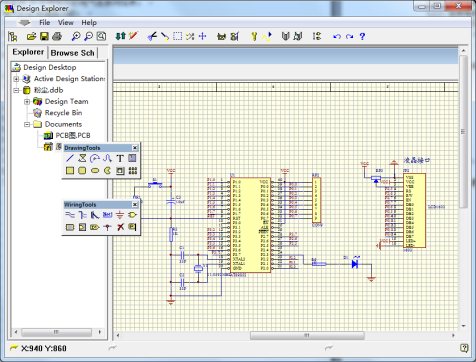
Task: Click the cross probe pencil icon
Action: (133, 36)
